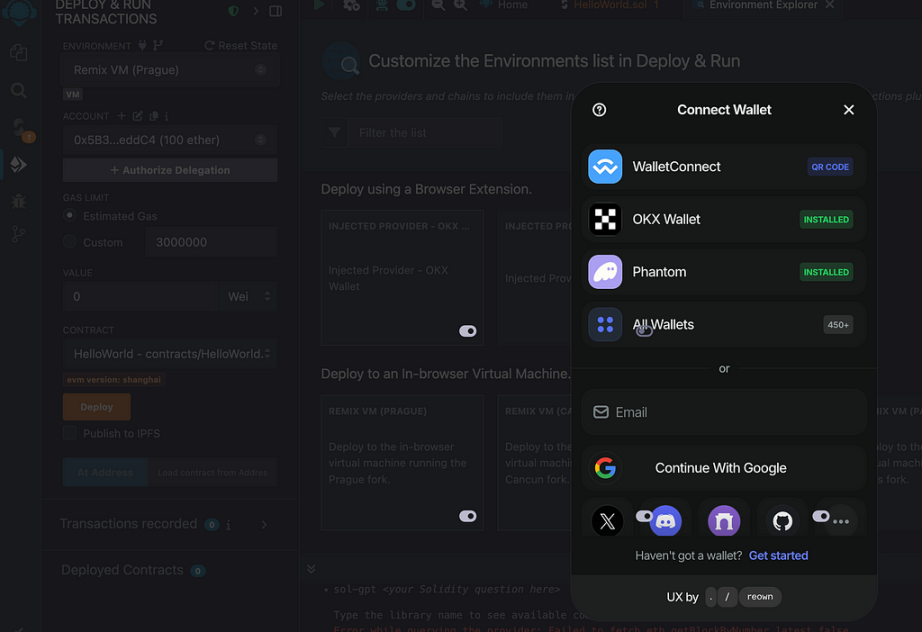Viewport: 922px width, 632px height.
Task: Open the Solidity compiler sidebar icon
Action: click(x=19, y=127)
